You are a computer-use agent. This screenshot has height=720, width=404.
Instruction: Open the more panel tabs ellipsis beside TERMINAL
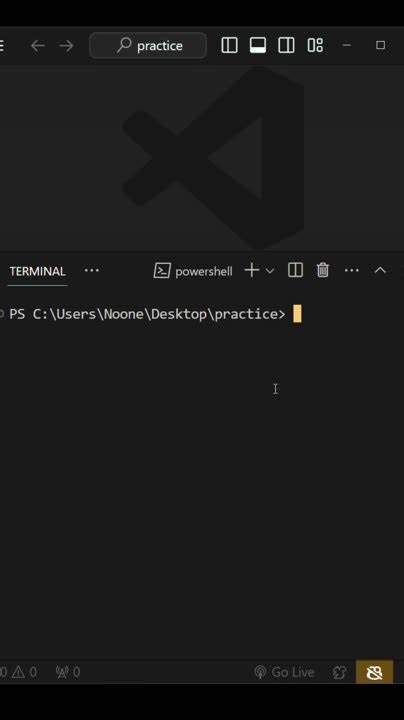92,270
